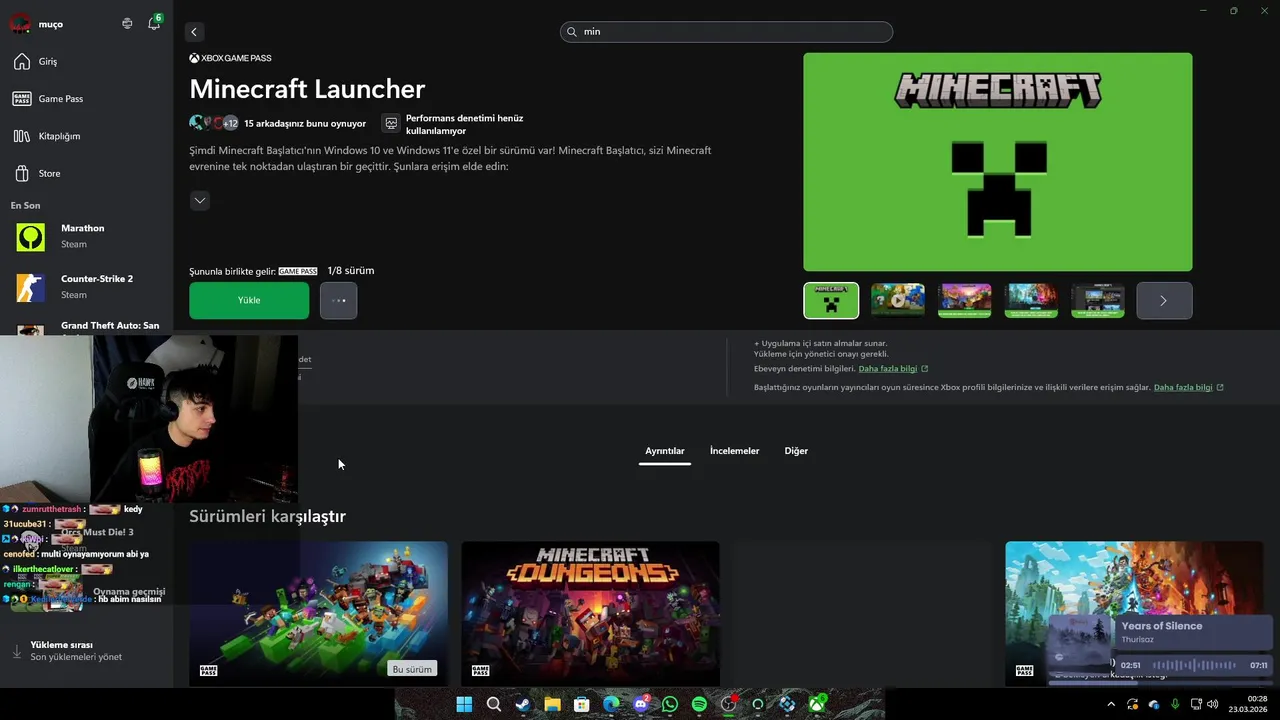This screenshot has width=1280, height=720.
Task: Open taskbar Search
Action: coord(494,704)
